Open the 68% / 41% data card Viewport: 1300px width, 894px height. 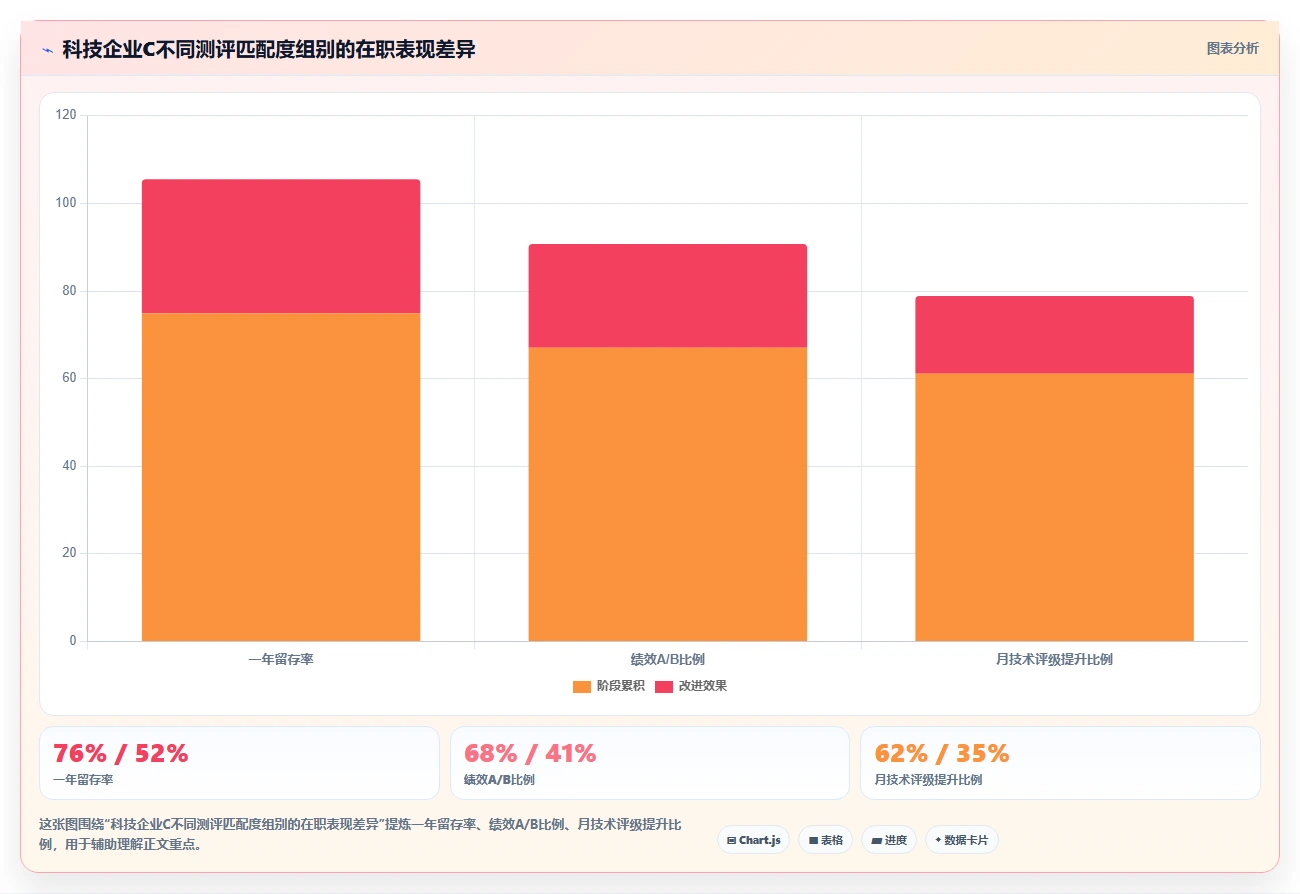650,763
